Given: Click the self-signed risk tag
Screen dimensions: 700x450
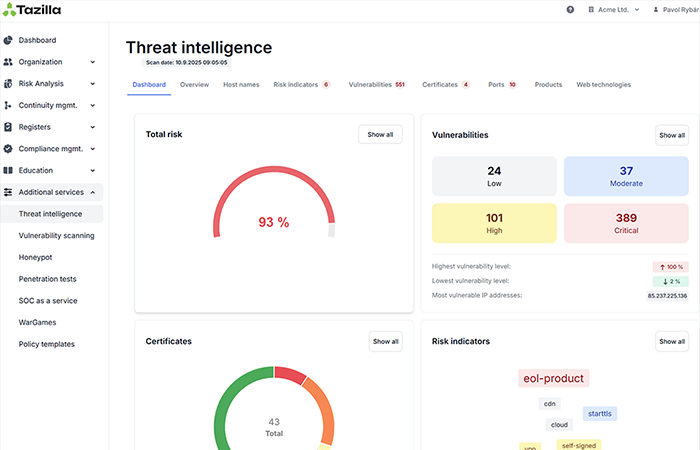Looking at the screenshot, I should tap(579, 445).
